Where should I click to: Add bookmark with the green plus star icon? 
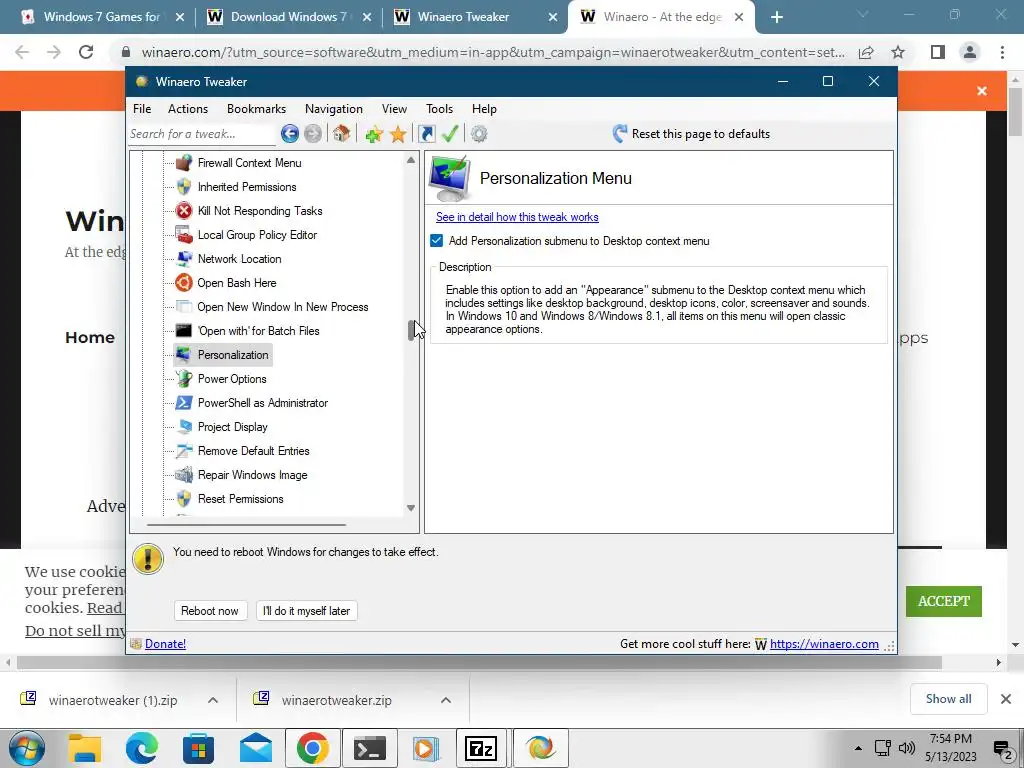click(374, 135)
